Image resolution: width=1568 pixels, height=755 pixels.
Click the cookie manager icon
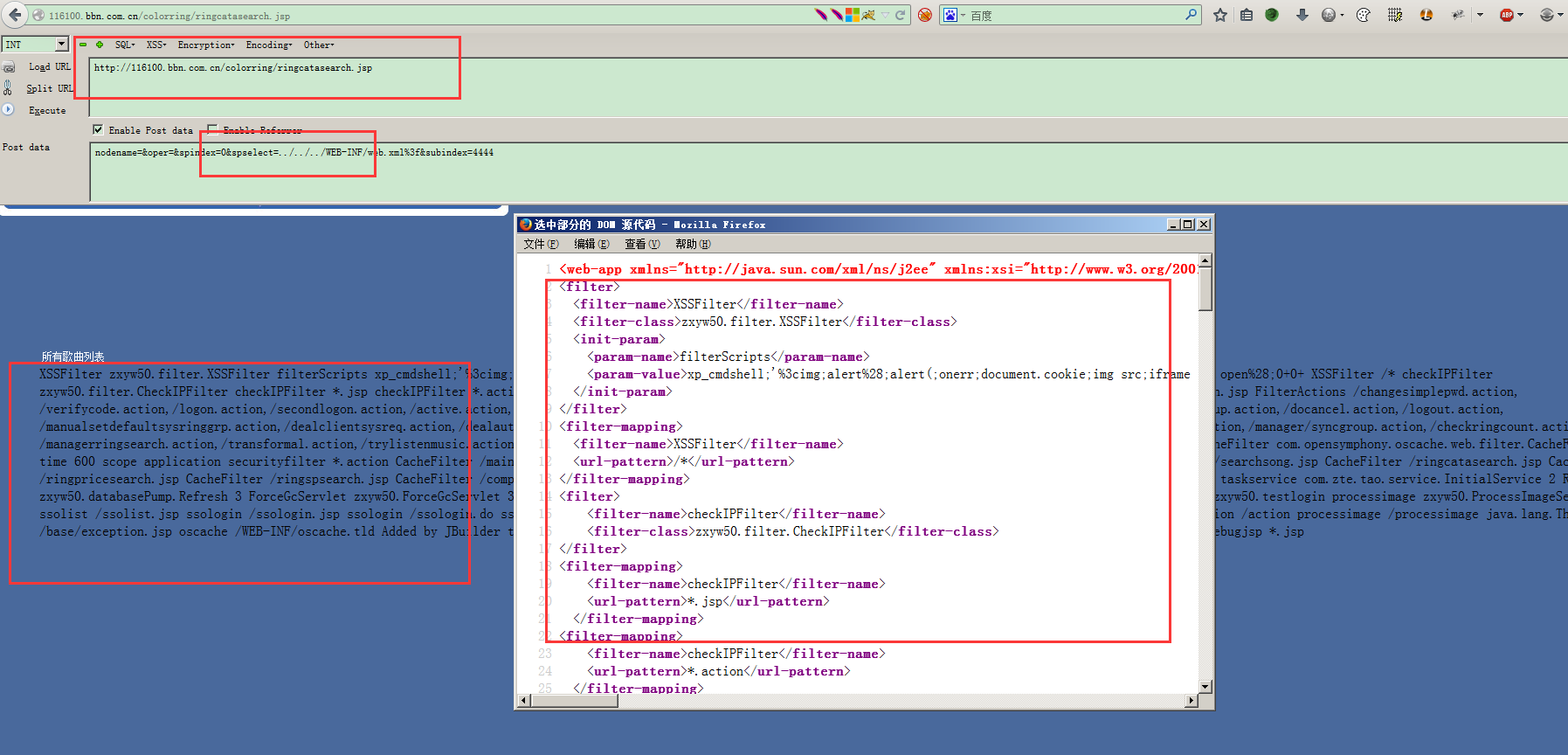click(x=1364, y=15)
